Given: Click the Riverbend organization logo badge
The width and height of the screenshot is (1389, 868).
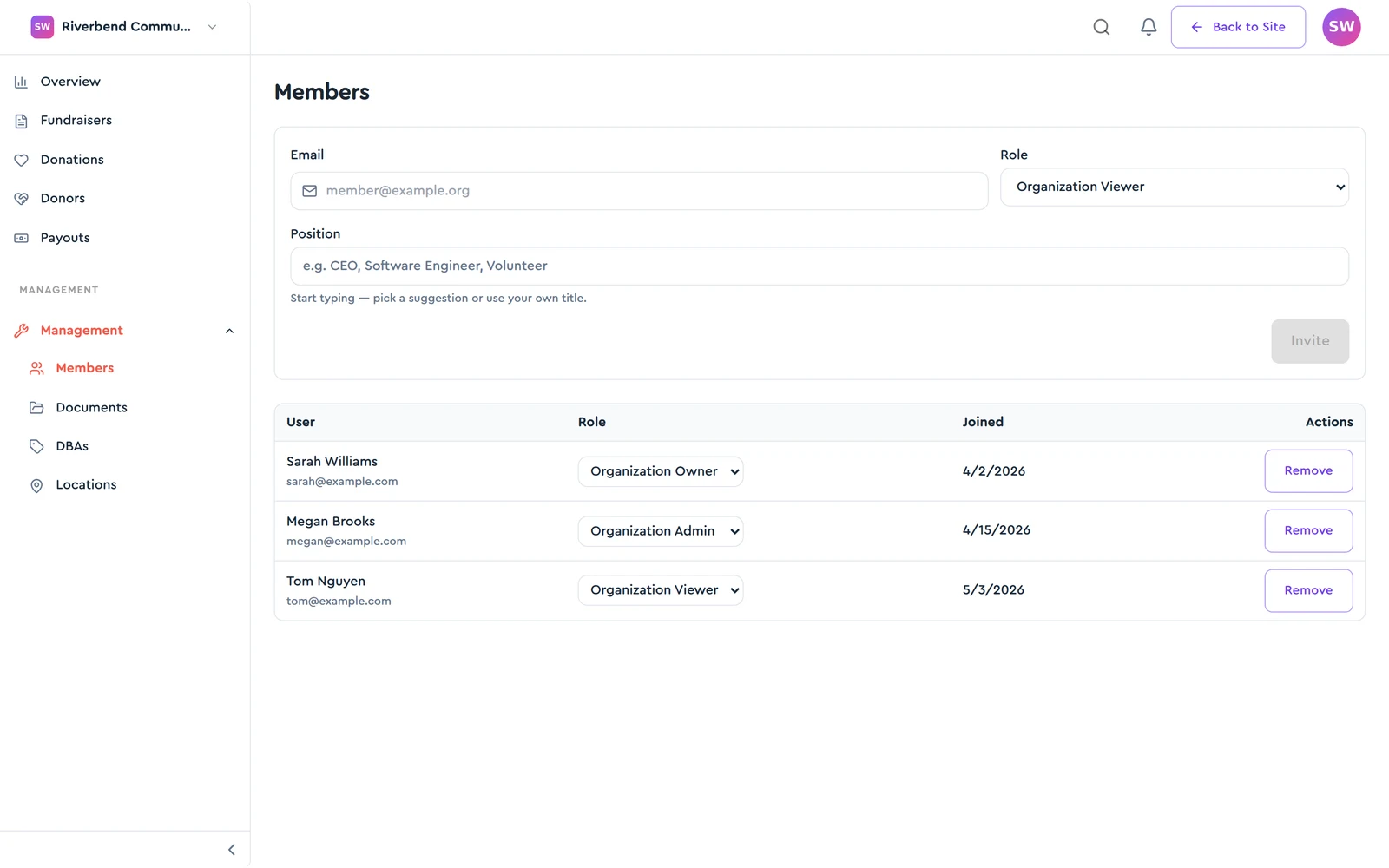Looking at the screenshot, I should coord(43,27).
